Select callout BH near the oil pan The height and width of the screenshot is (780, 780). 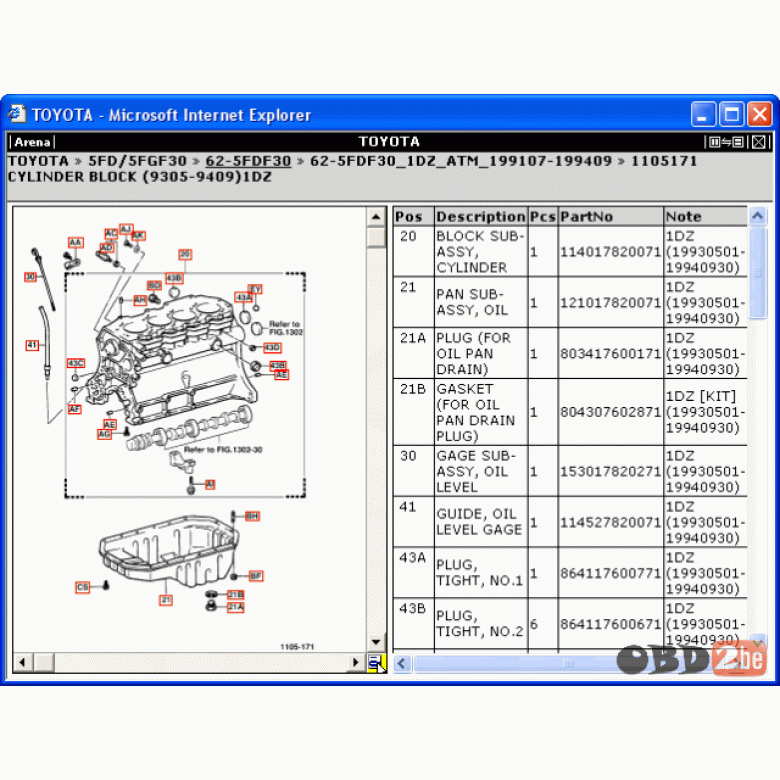253,516
